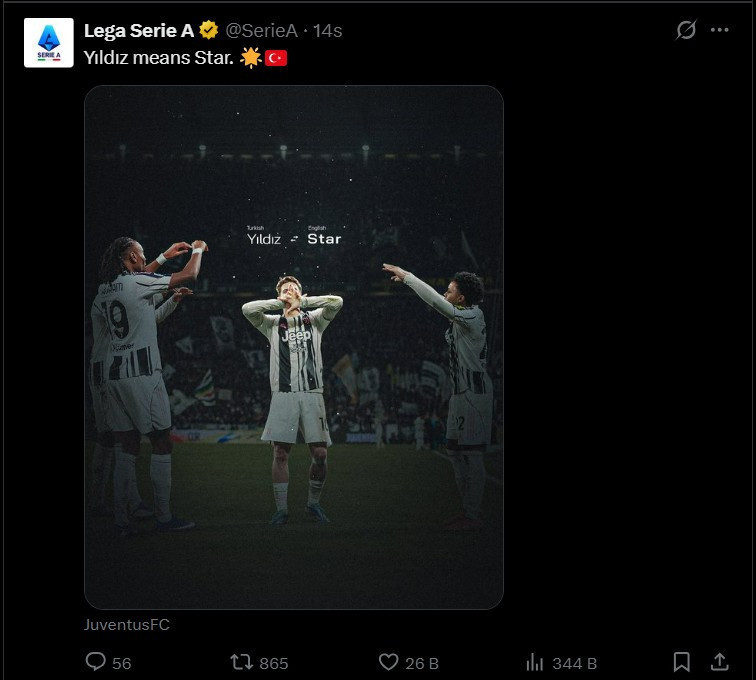The image size is (756, 680).
Task: Open the Lega Serie A display name
Action: (139, 31)
